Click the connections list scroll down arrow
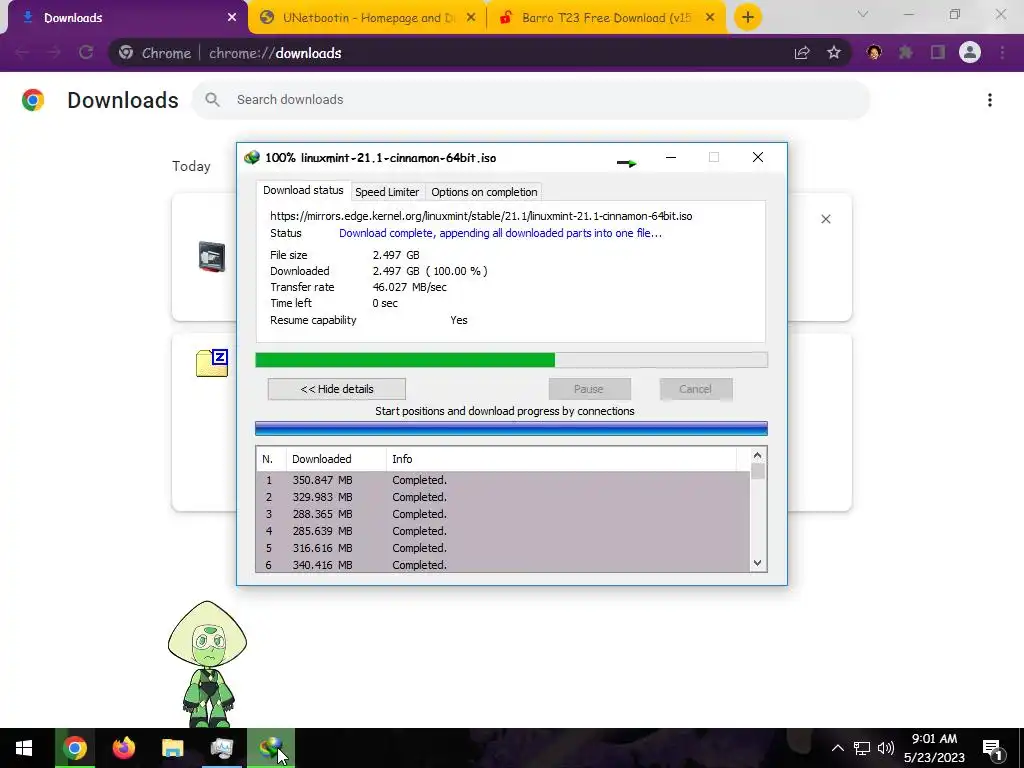1024x768 pixels. click(x=758, y=563)
